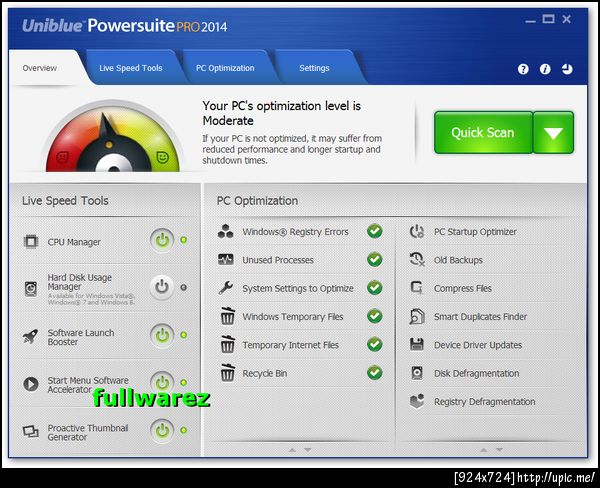Image resolution: width=600 pixels, height=488 pixels.
Task: Click the Recycle Bin label
Action: click(x=265, y=373)
